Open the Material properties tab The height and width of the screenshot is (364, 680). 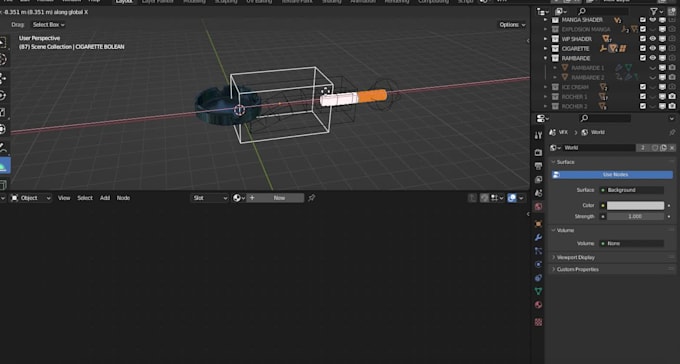point(538,305)
